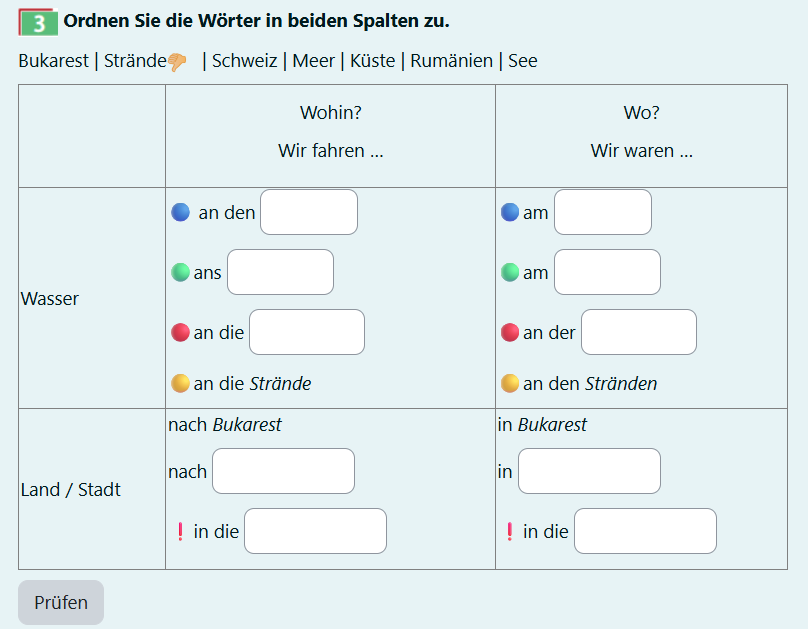Click the first 'am' input field with blue dot
Image resolution: width=808 pixels, height=629 pixels.
coord(603,212)
